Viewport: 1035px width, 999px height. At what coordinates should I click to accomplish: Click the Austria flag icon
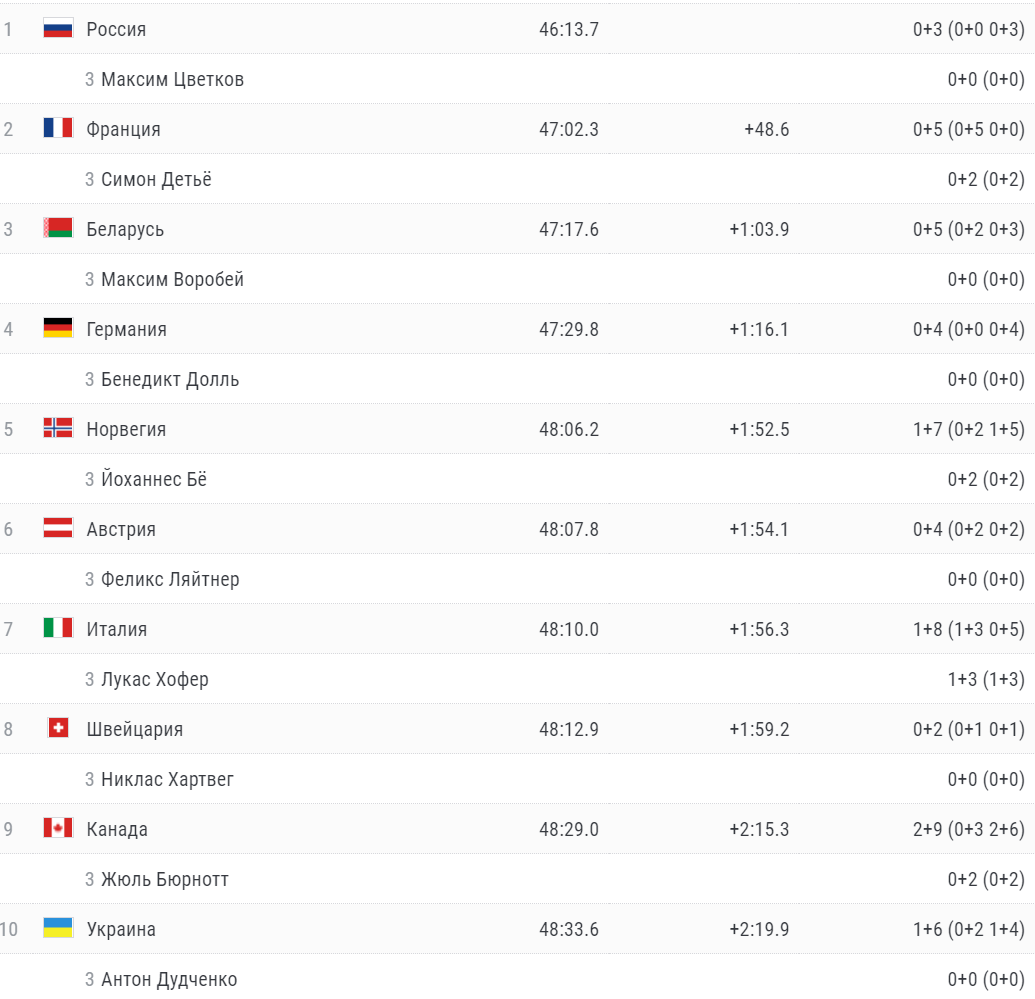58,528
